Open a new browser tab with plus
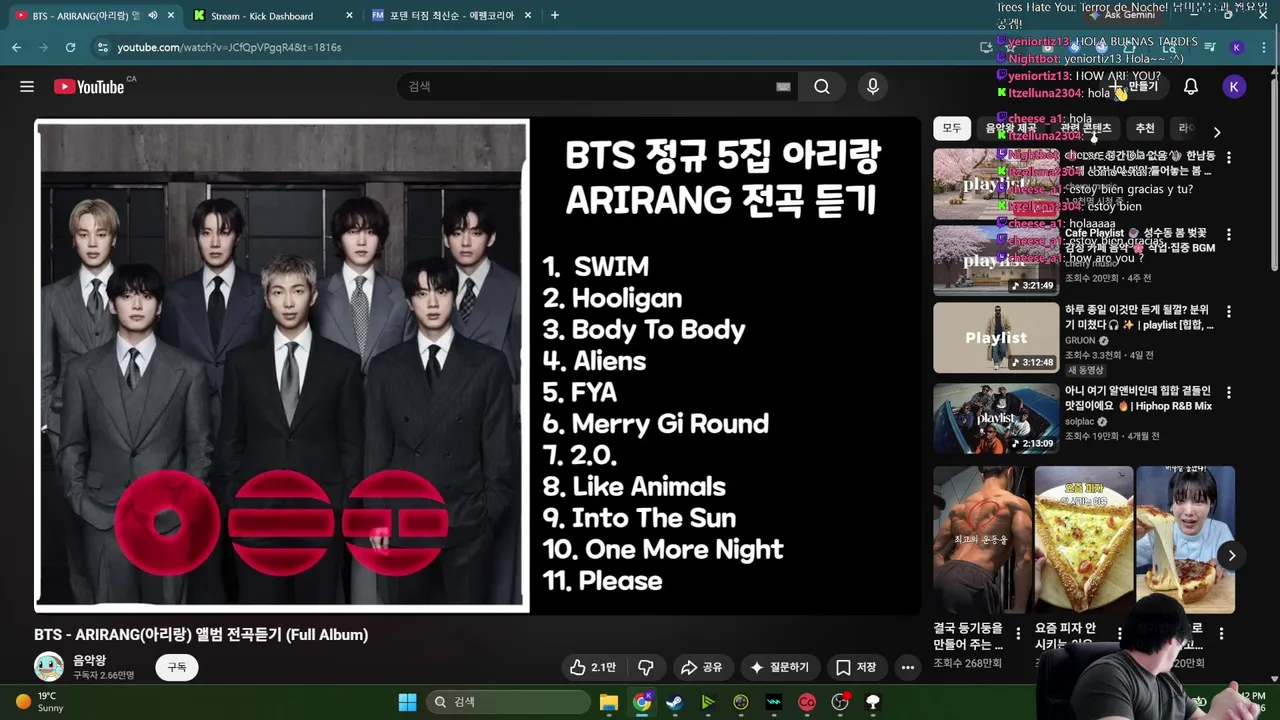Image resolution: width=1280 pixels, height=720 pixels. click(x=554, y=15)
